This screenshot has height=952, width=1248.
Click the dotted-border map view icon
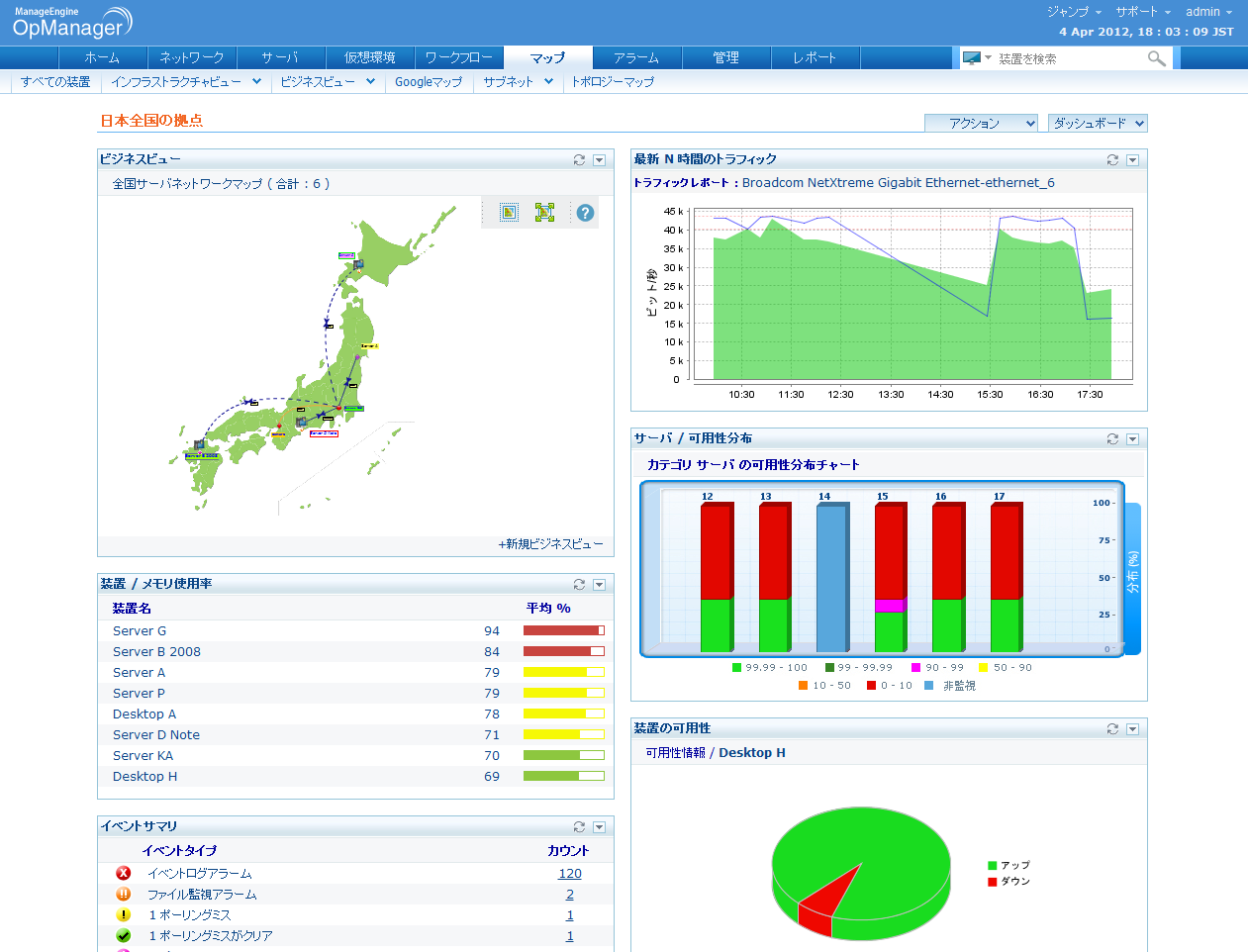pyautogui.click(x=509, y=213)
